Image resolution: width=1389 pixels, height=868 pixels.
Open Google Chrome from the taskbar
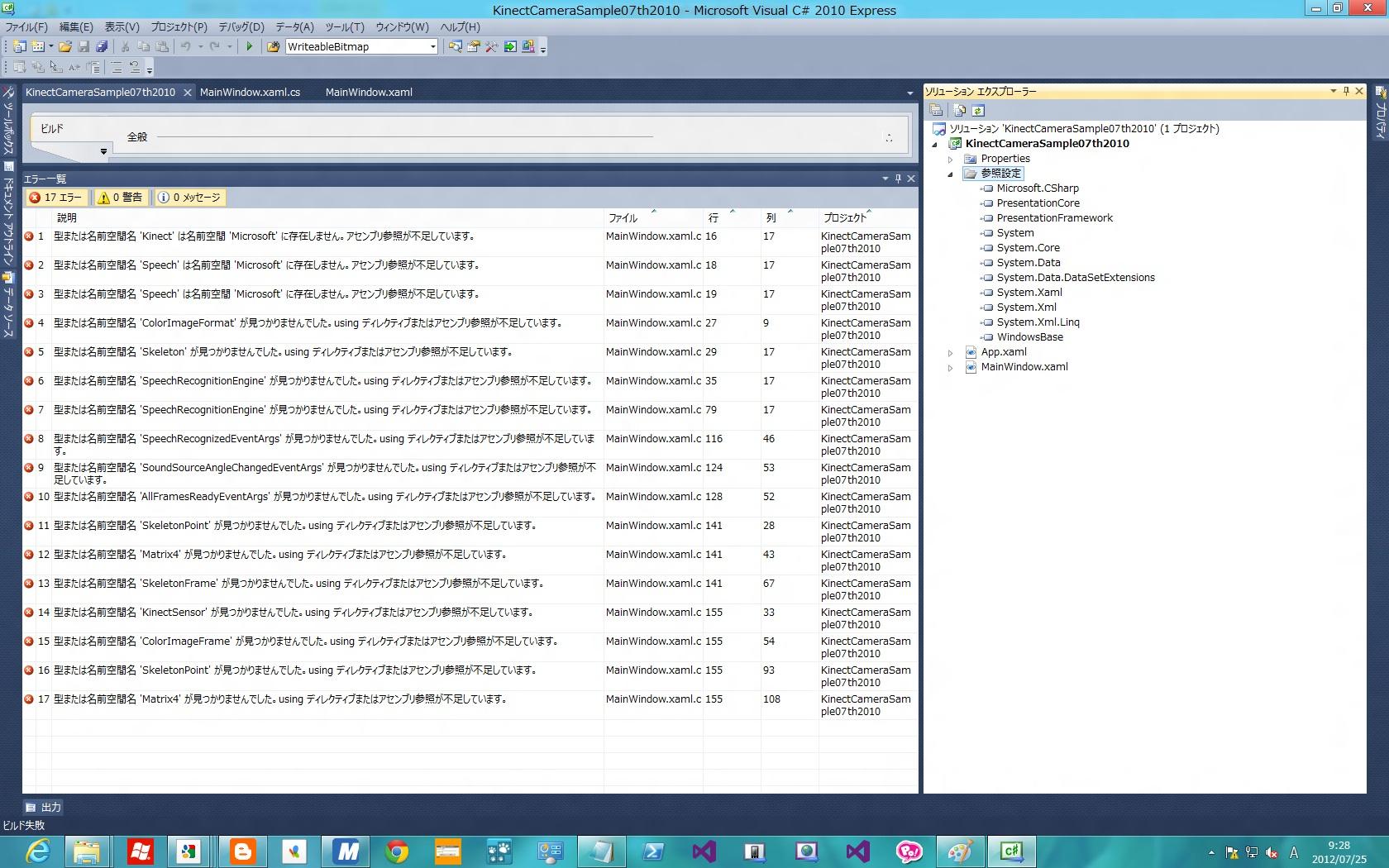[x=396, y=851]
